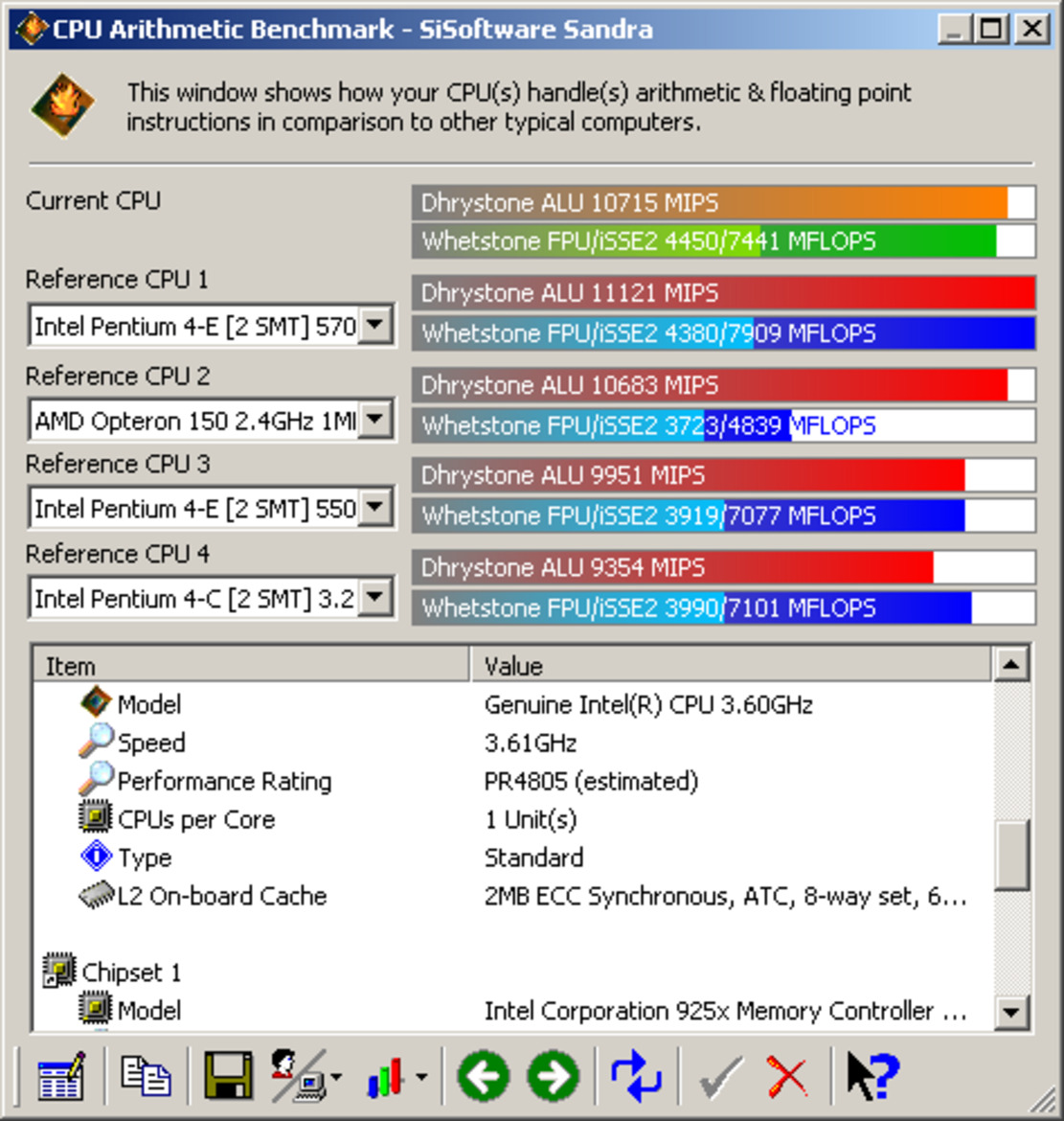Click the Item column header
1064x1121 pixels.
point(252,666)
